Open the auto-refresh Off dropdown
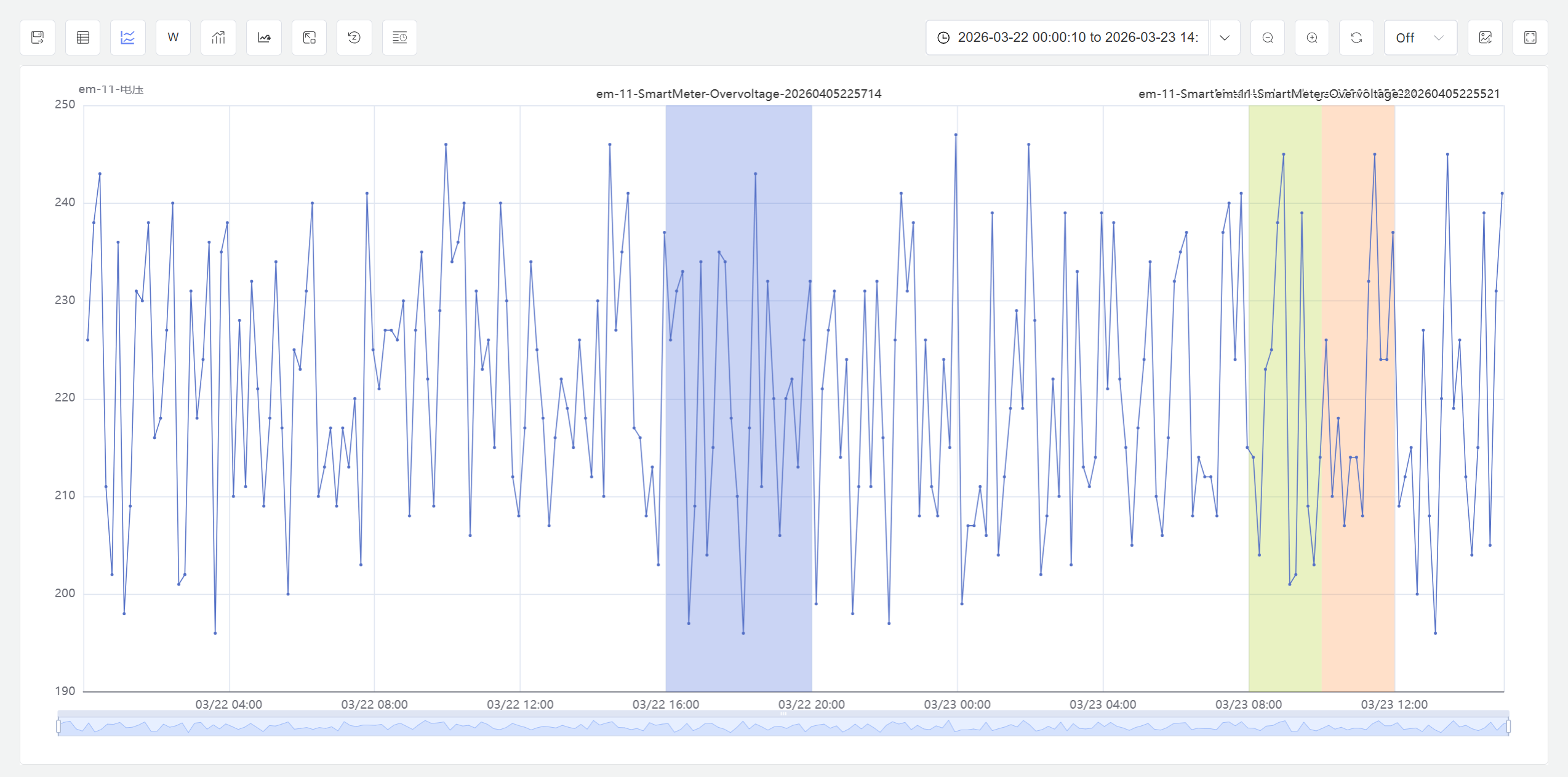1568x777 pixels. [x=1420, y=38]
